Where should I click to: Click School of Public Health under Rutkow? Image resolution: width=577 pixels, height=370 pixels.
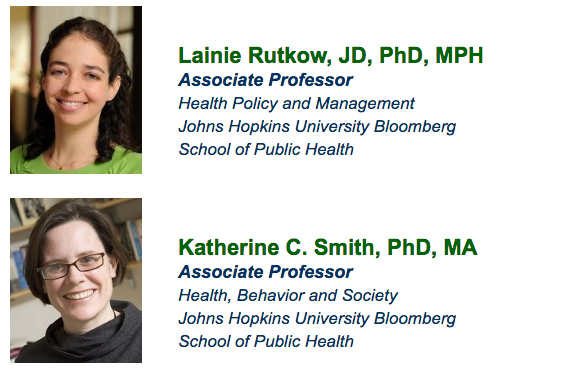266,149
